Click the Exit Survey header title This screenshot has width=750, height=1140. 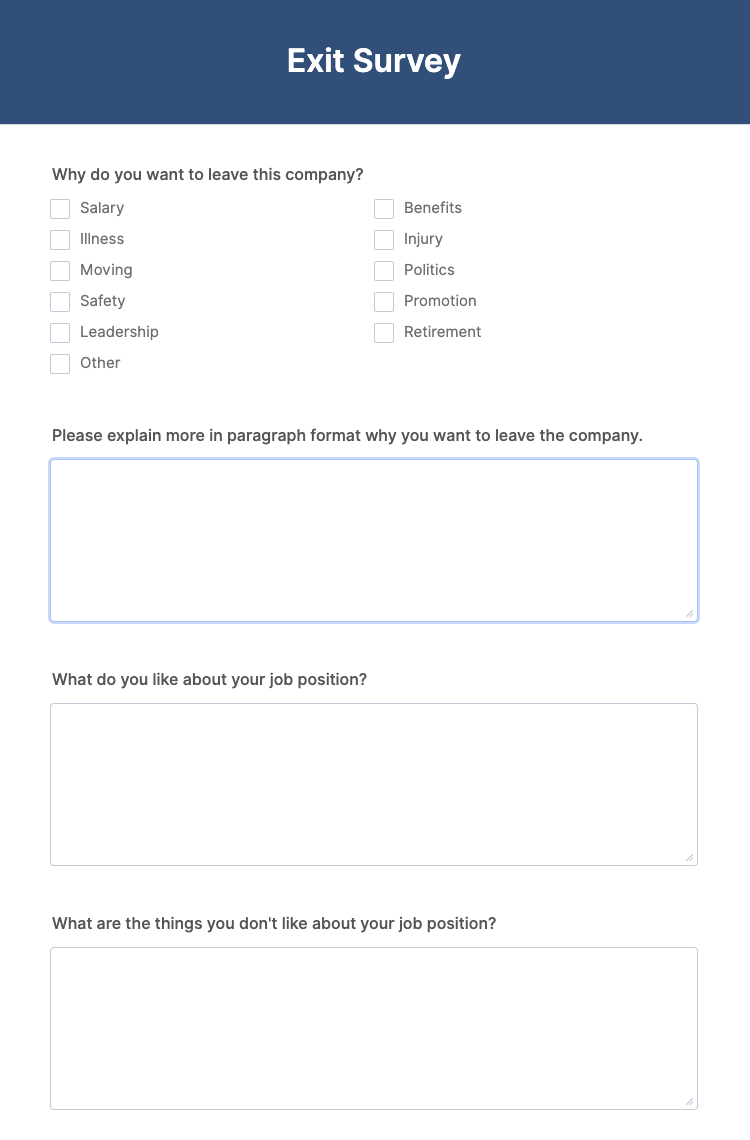coord(374,61)
